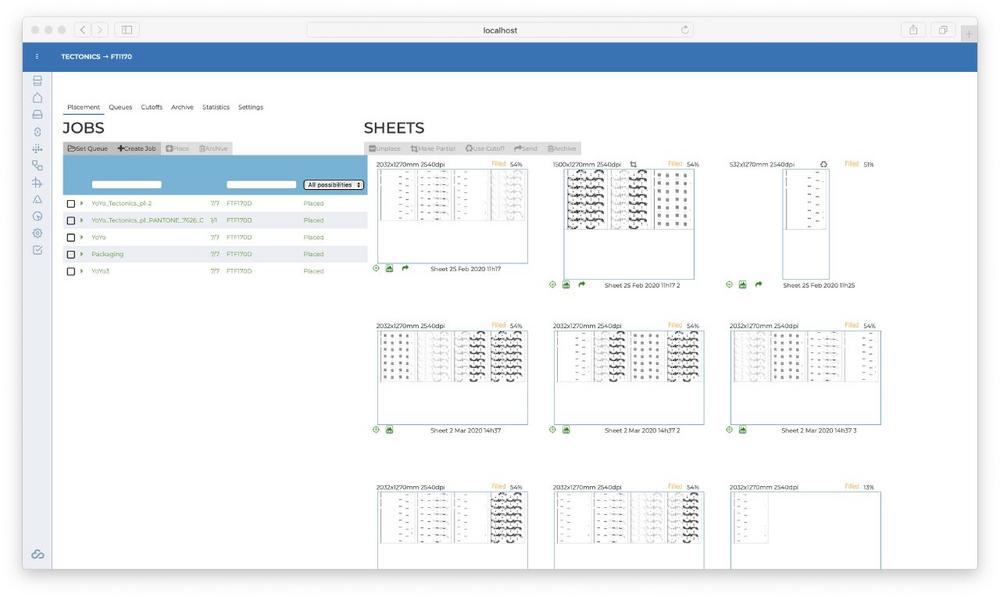Open the Statistics tab
Viewport: 1000px width, 597px height.
pos(215,107)
